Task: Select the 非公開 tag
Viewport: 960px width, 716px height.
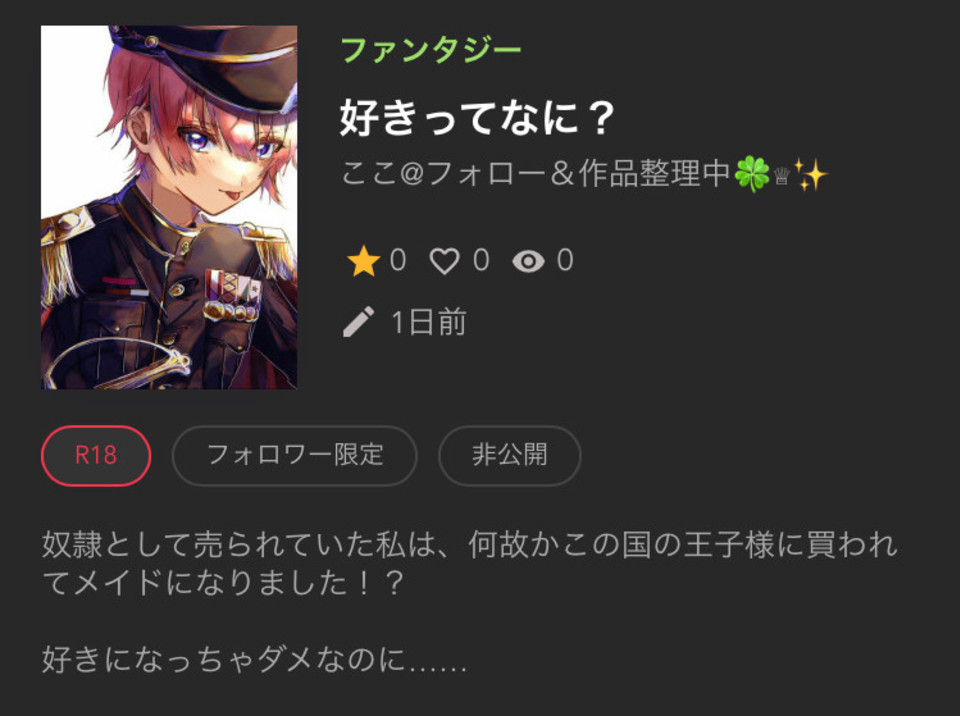Action: (509, 456)
